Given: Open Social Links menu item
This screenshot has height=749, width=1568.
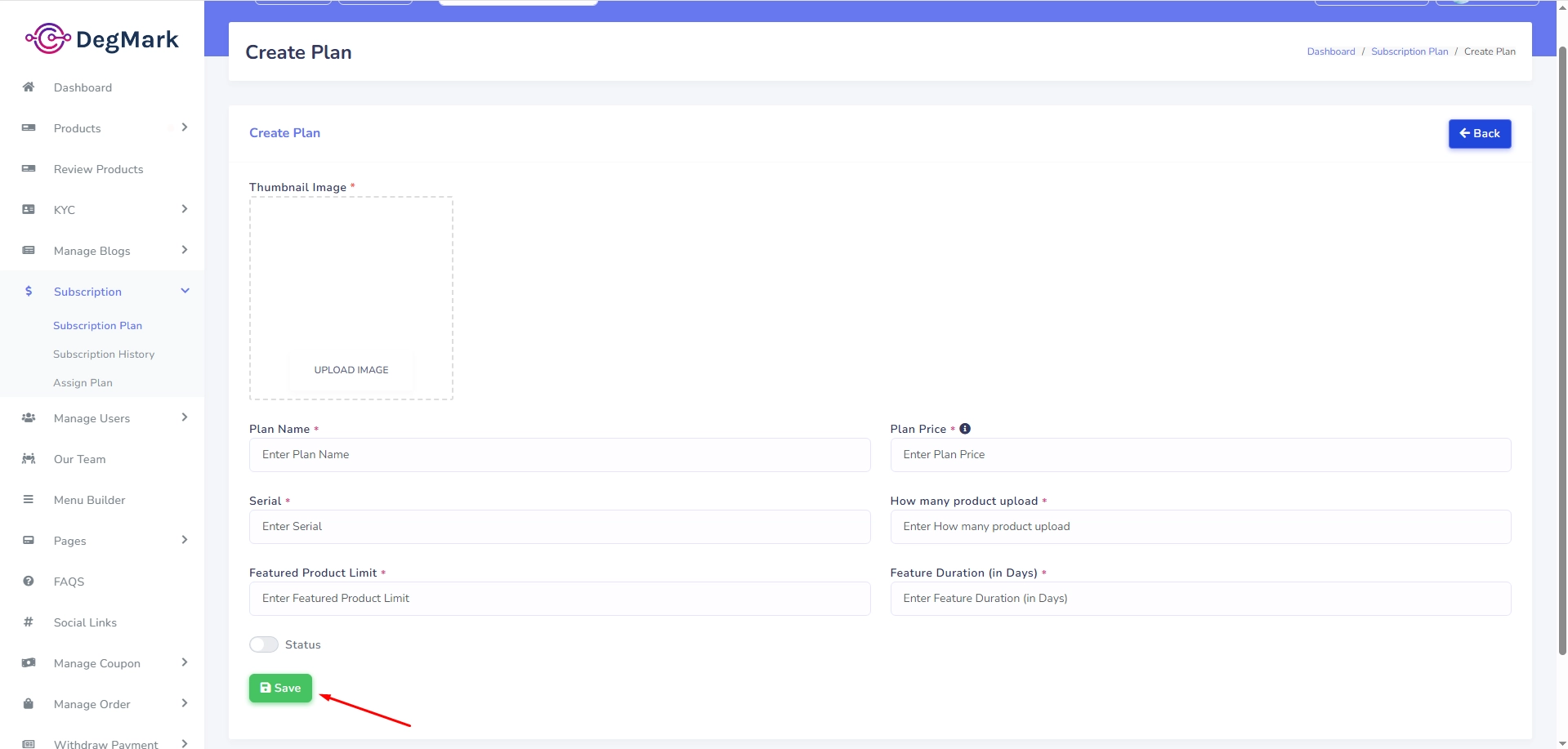Looking at the screenshot, I should point(85,622).
